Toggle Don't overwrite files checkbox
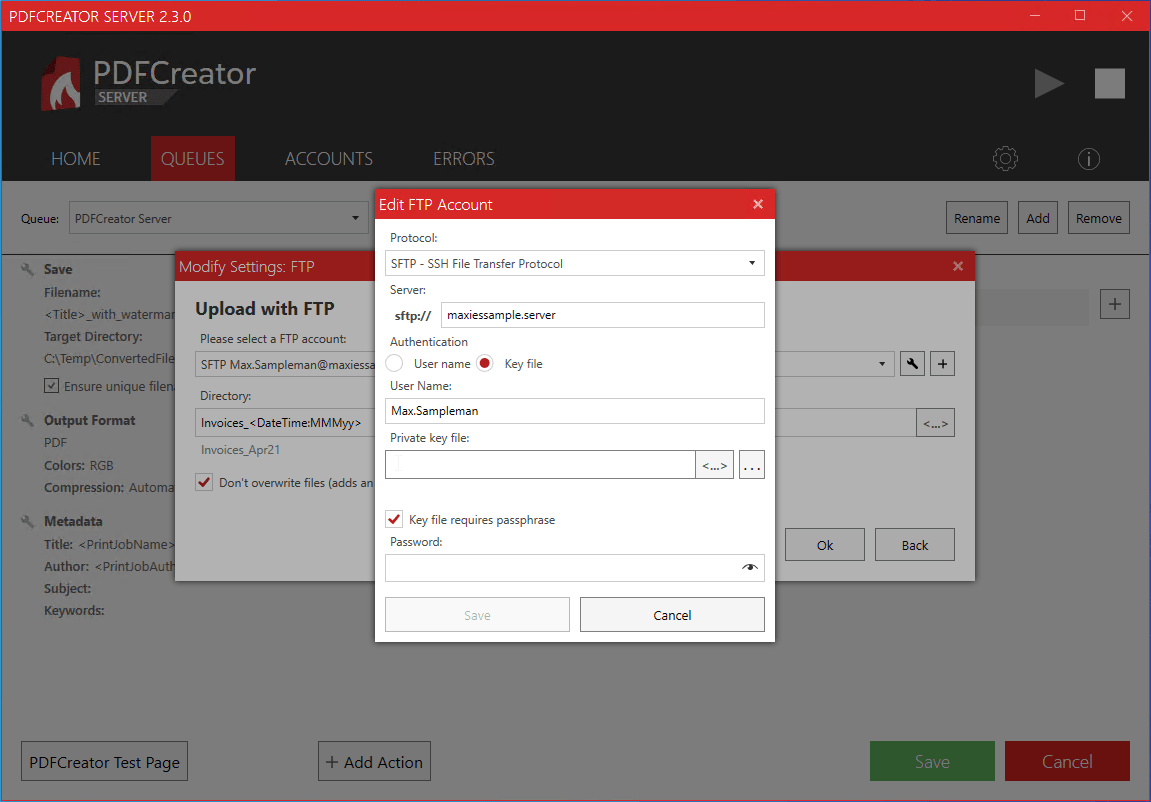Viewport: 1151px width, 802px height. (x=204, y=483)
